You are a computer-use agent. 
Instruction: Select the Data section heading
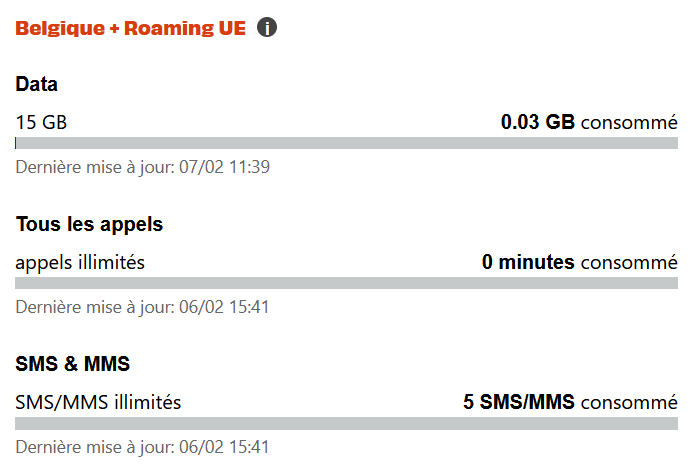[x=37, y=84]
